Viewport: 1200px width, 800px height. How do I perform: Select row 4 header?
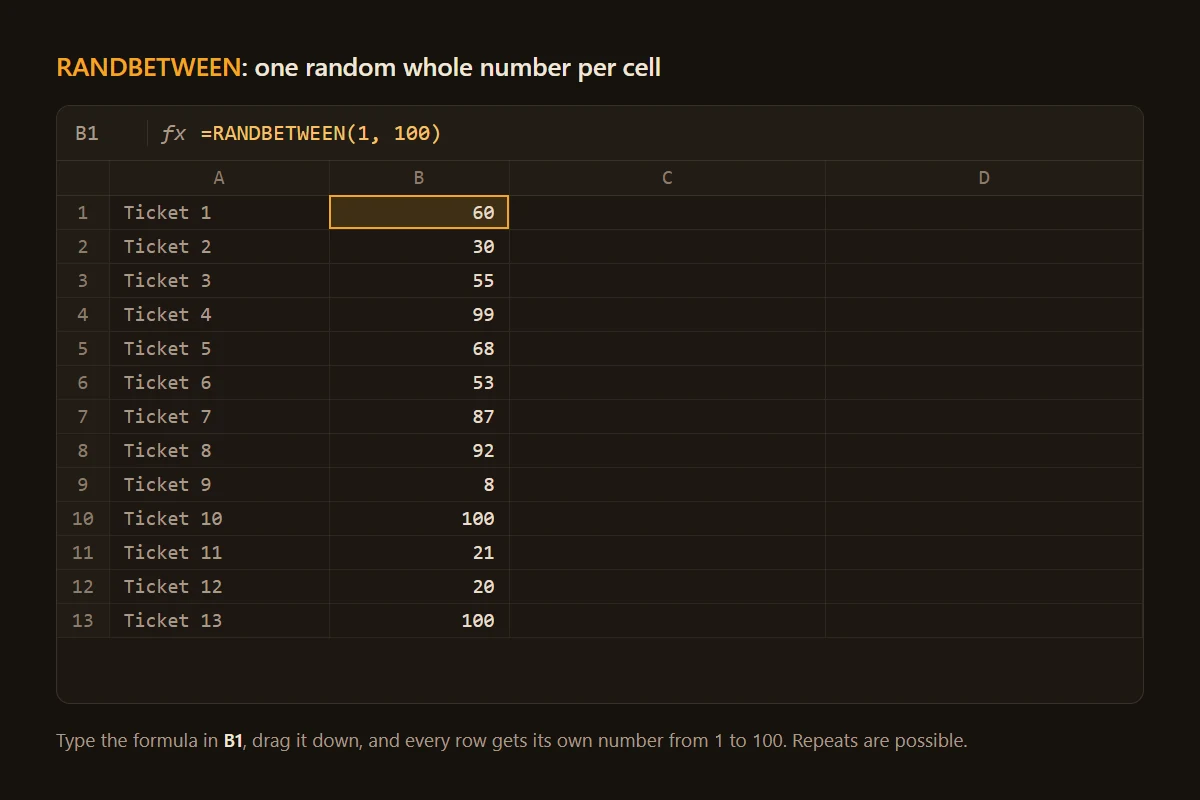(83, 314)
